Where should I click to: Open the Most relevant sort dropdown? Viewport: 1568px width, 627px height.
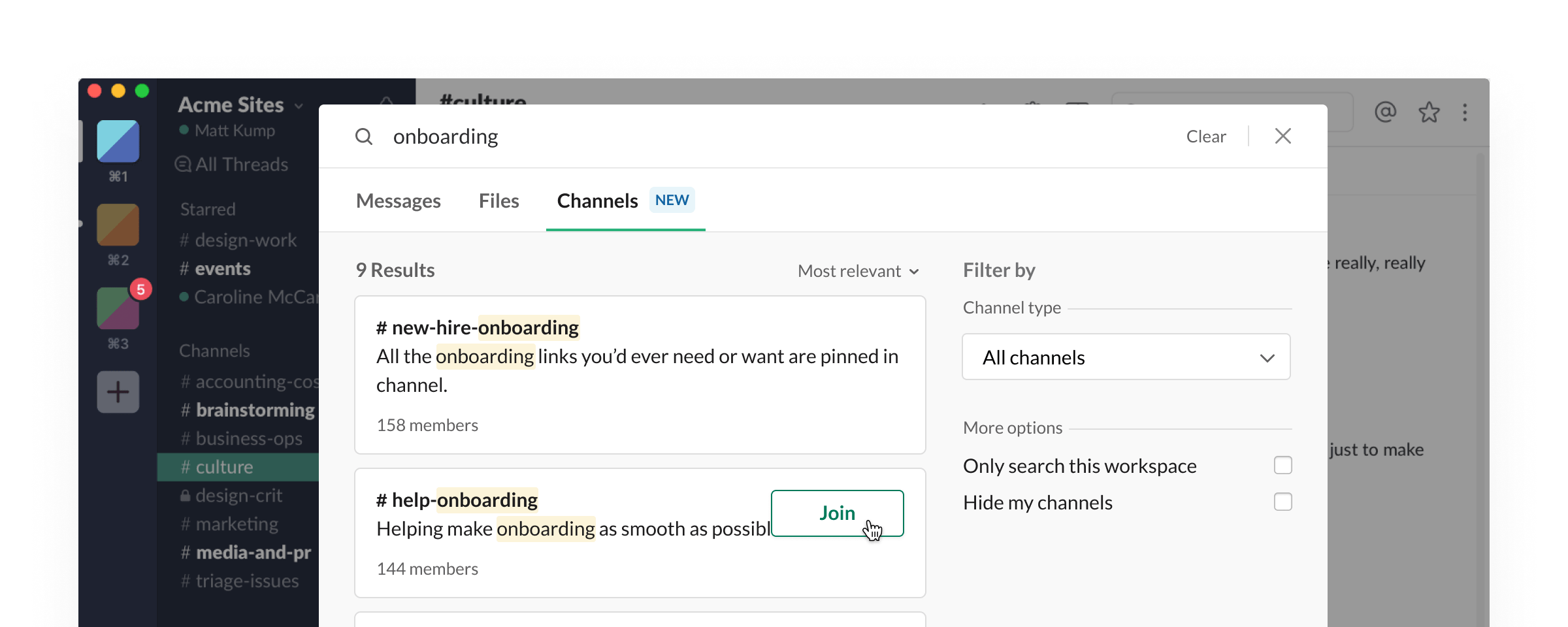click(858, 270)
